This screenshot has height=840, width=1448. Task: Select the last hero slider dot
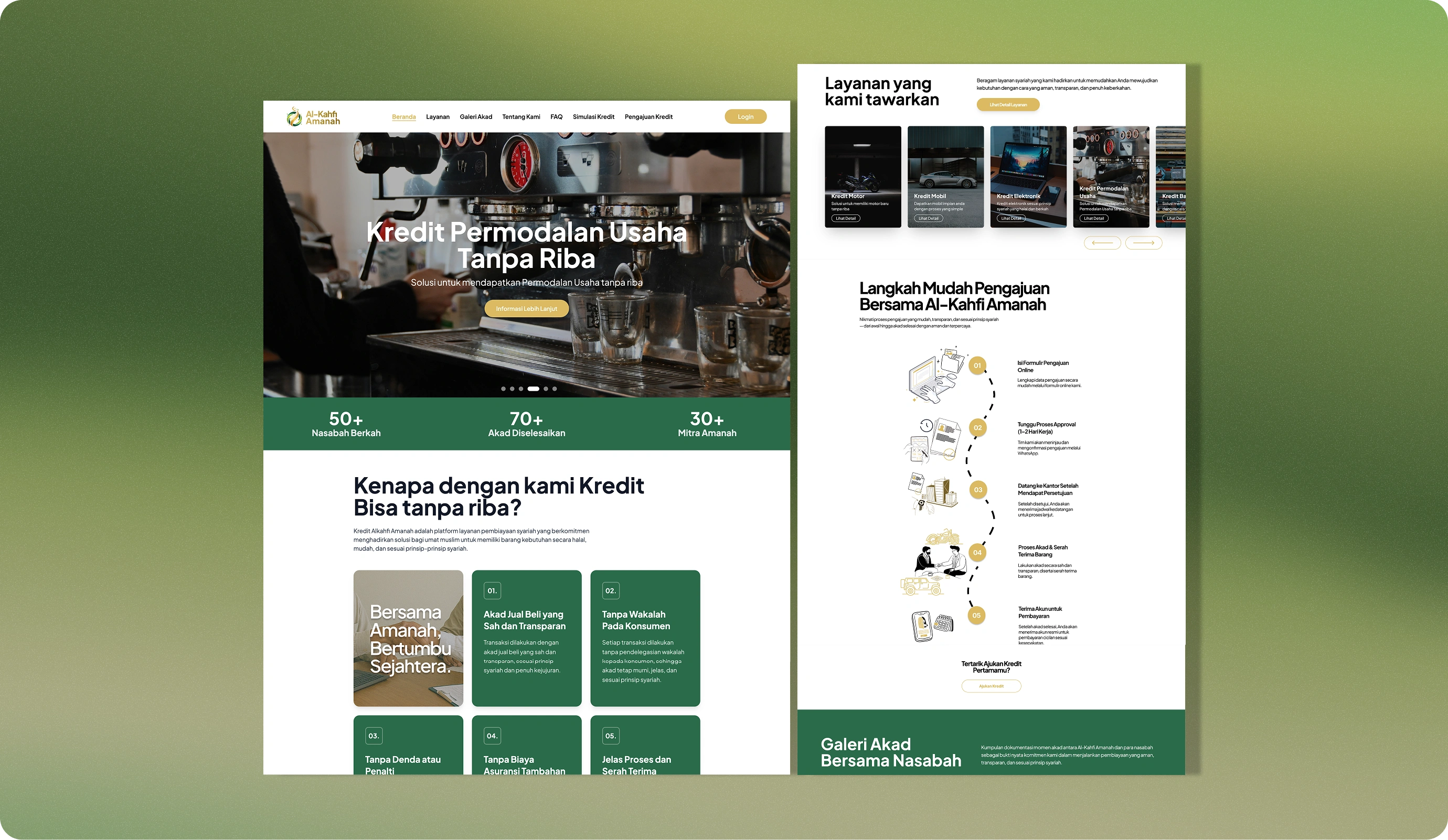coord(555,389)
